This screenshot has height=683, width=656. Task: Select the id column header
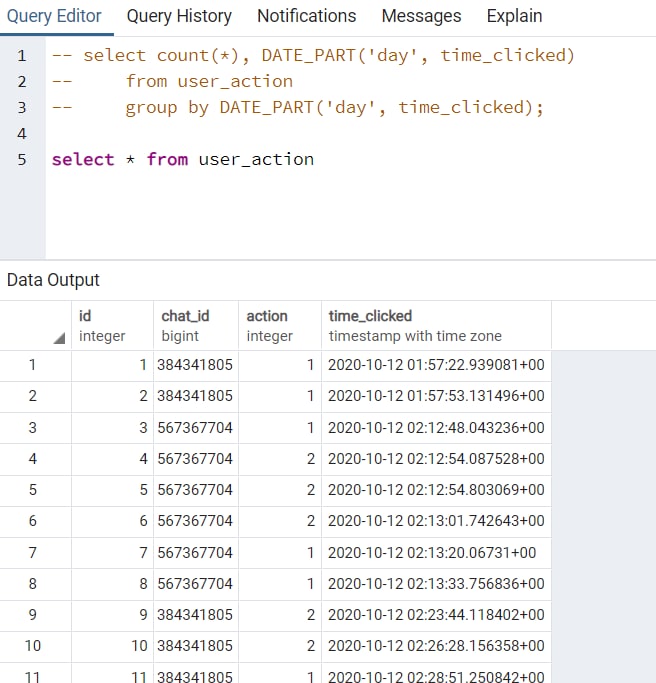tap(112, 325)
